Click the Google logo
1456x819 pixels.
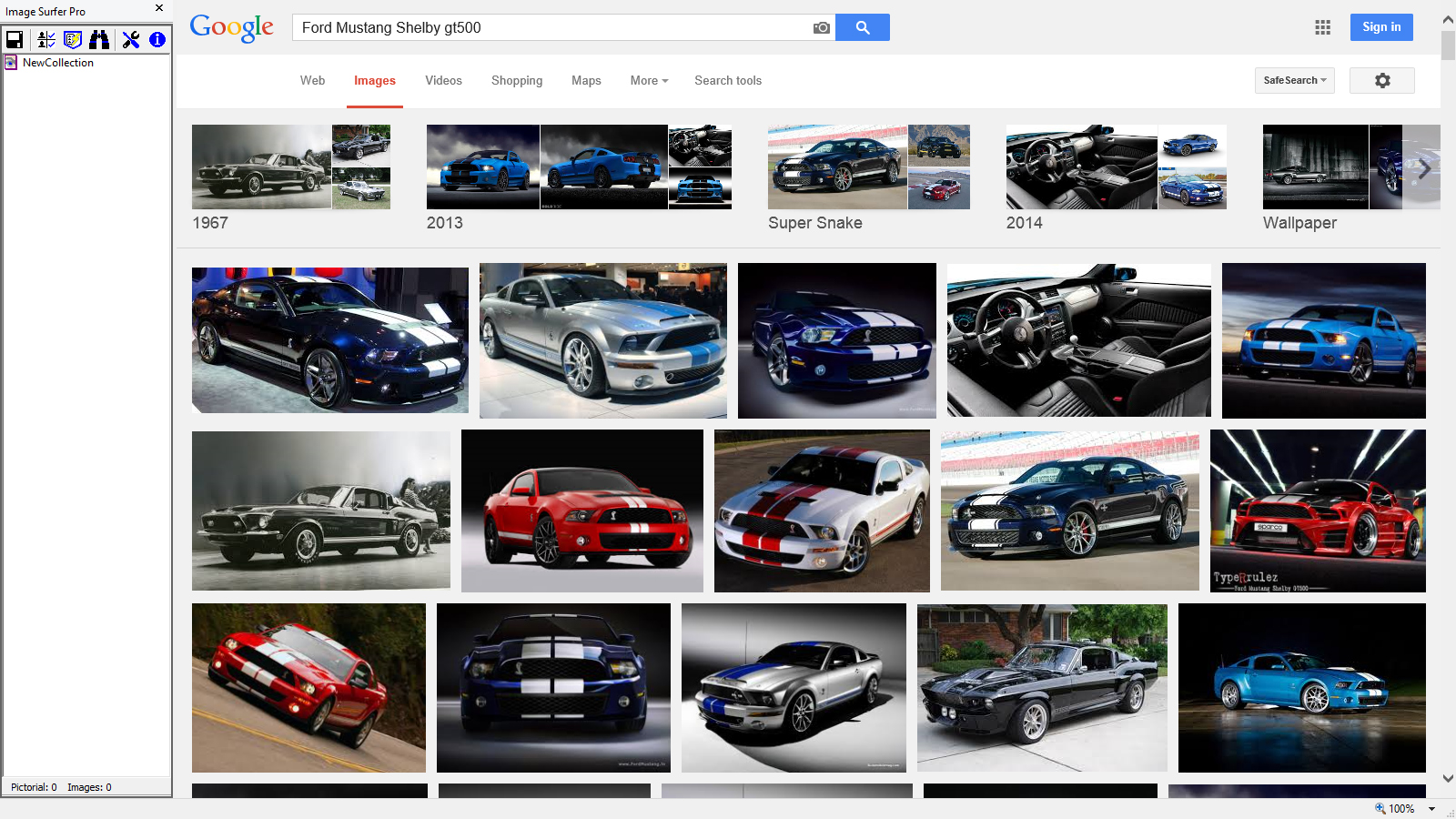point(231,28)
